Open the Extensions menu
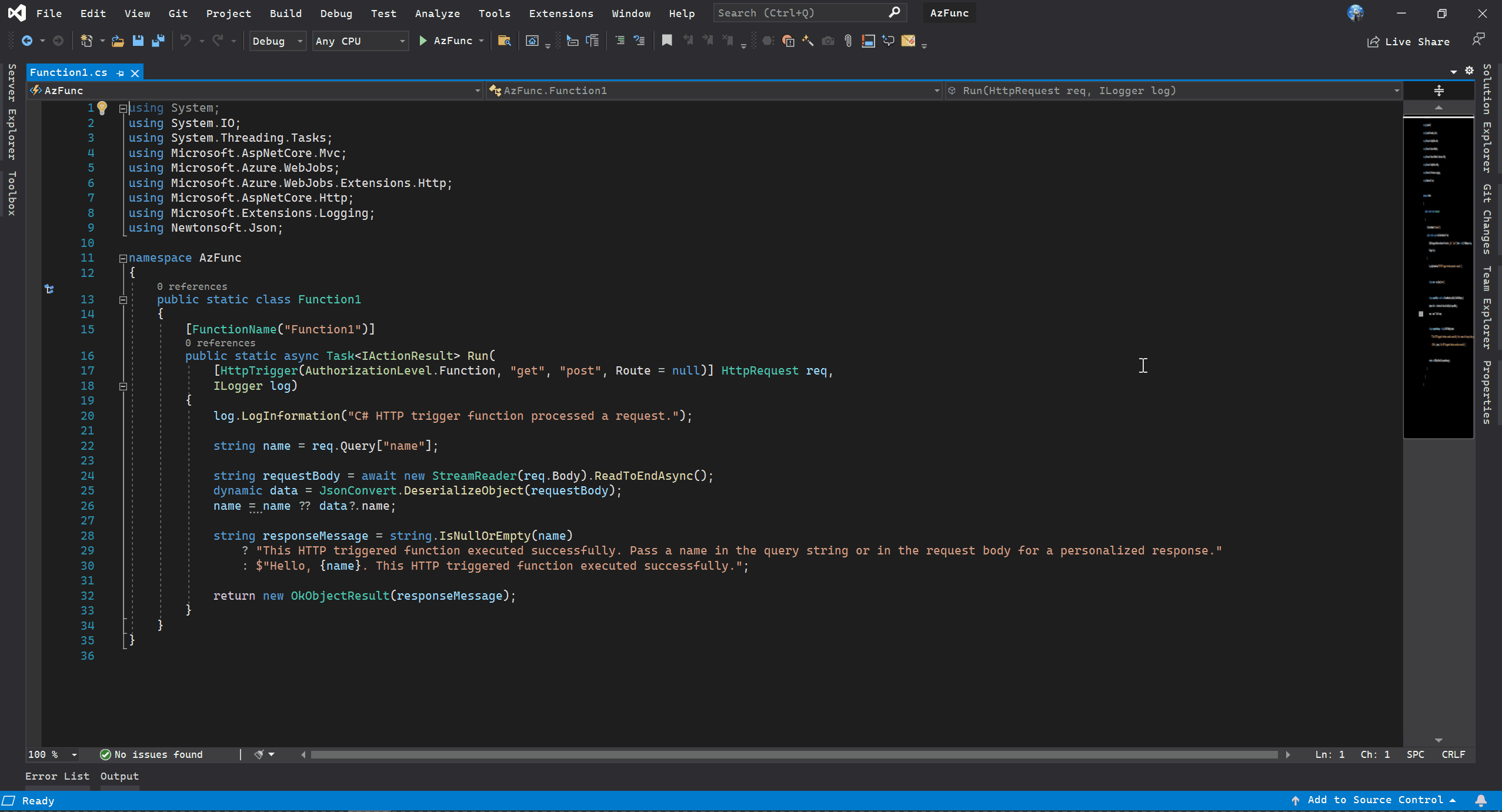The image size is (1502, 812). (x=561, y=13)
